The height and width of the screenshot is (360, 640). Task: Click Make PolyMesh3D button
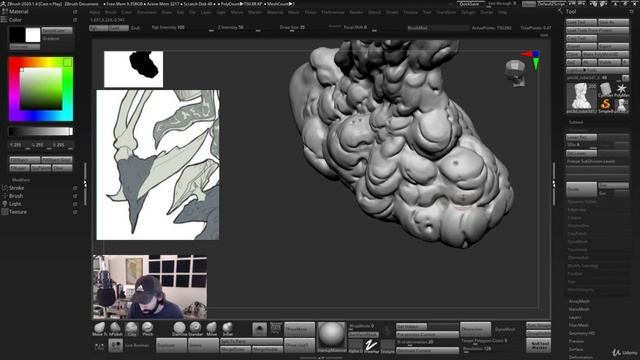[x=606, y=54]
